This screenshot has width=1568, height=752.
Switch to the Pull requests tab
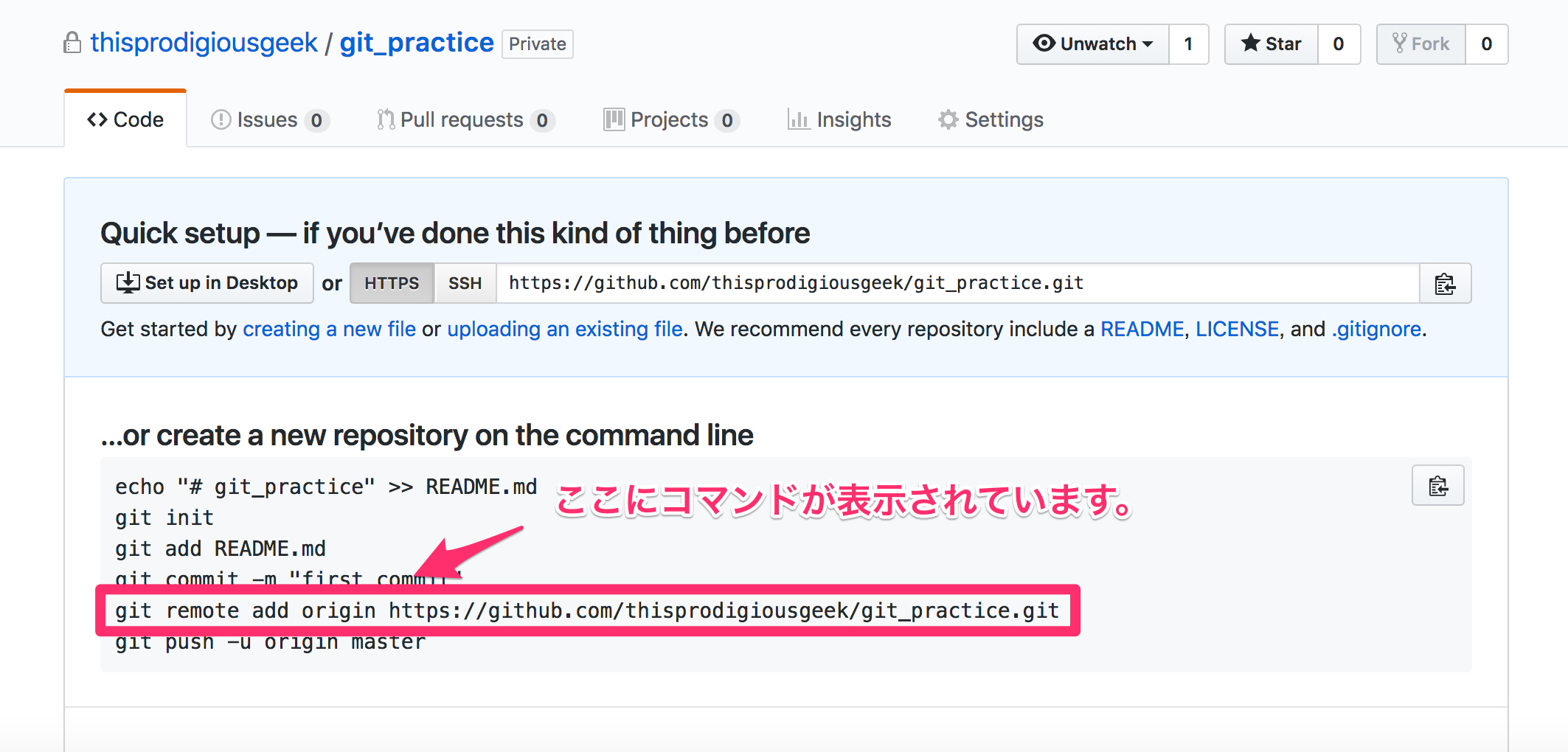tap(465, 119)
